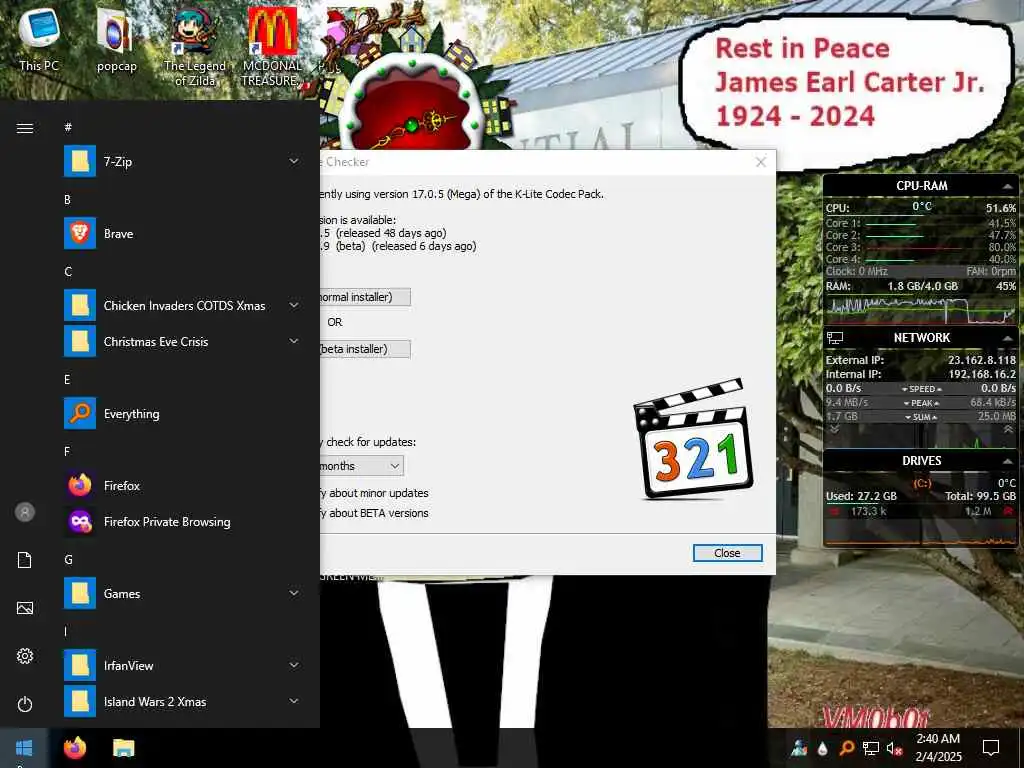Viewport: 1024px width, 768px height.
Task: Open the update check interval dropdown
Action: [x=361, y=466]
